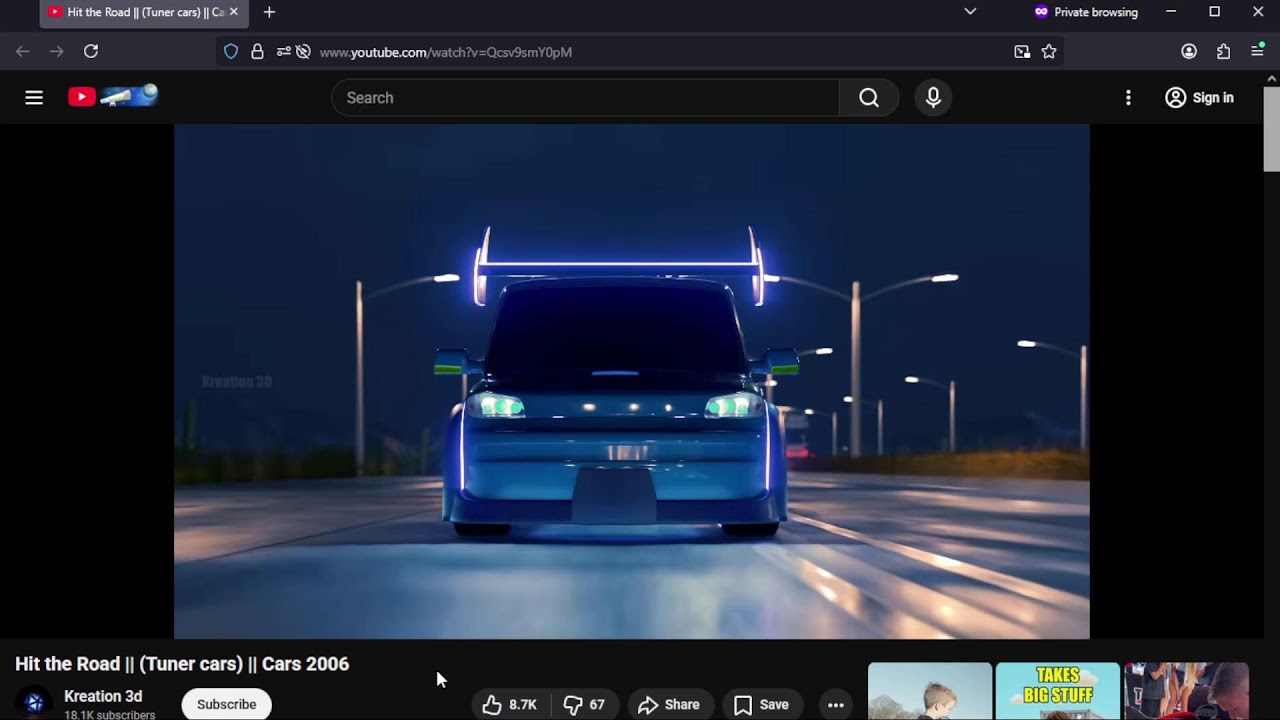Click the video player to pause

click(631, 381)
